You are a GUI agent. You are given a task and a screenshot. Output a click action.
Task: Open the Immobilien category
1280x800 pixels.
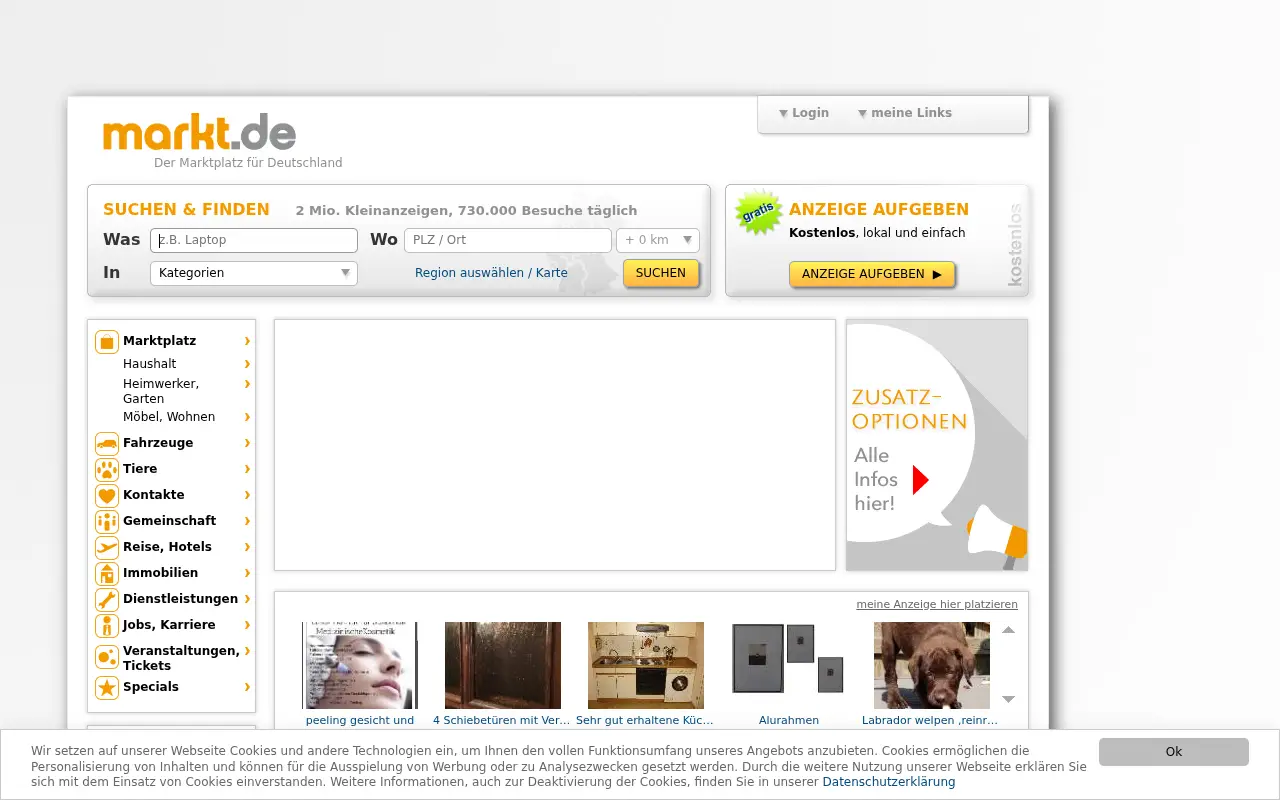[161, 573]
